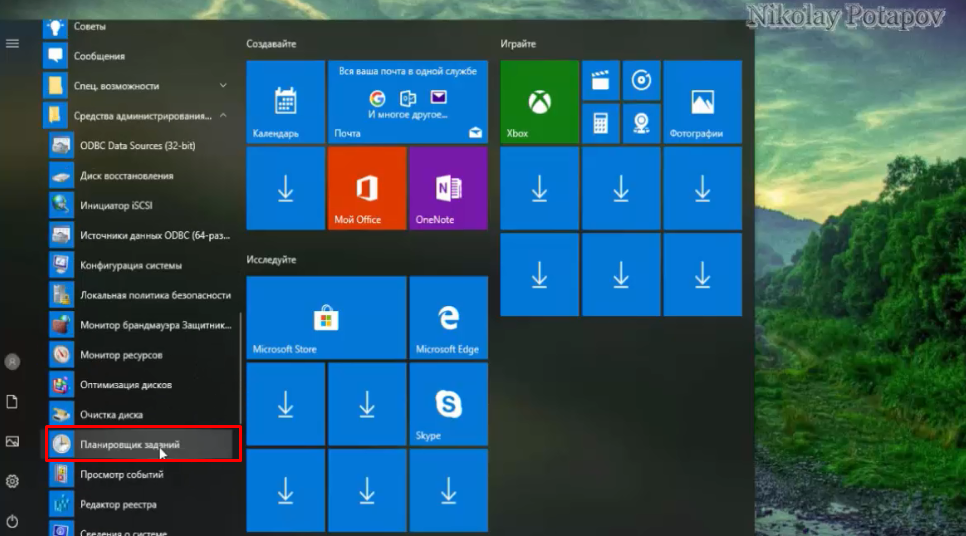
Task: Click the user account icon in Start sidebar
Action: (x=12, y=362)
